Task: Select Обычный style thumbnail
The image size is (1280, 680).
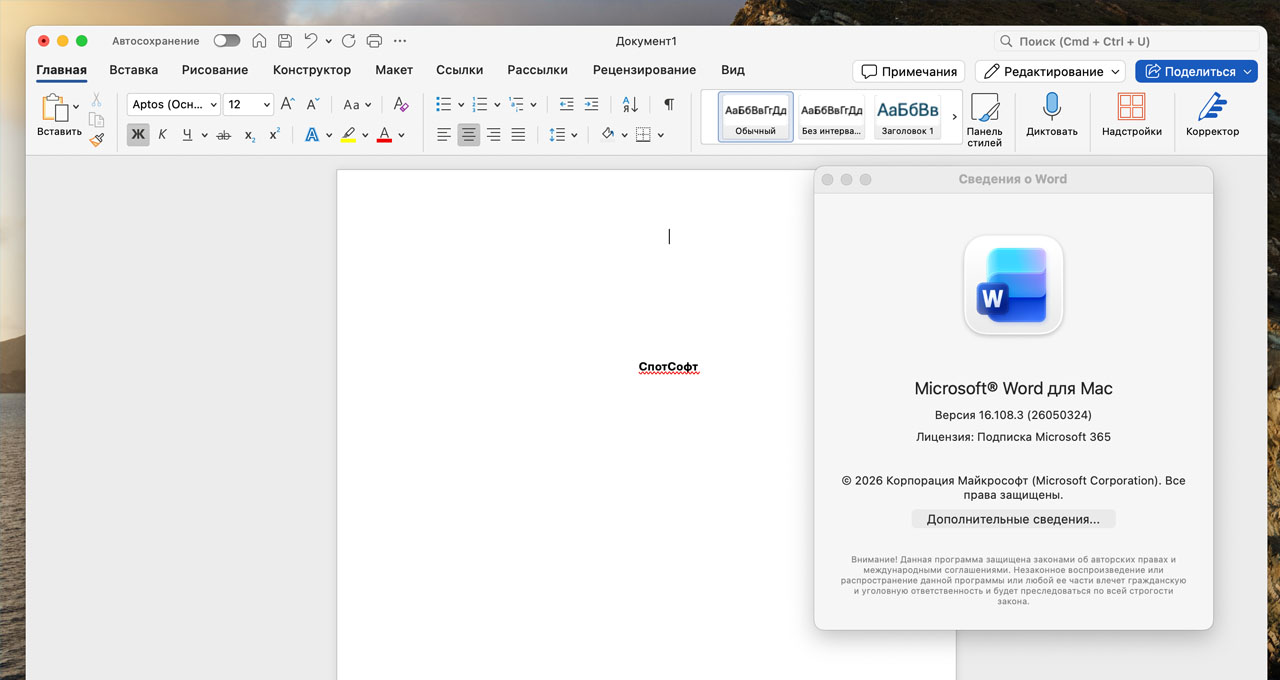Action: (756, 117)
